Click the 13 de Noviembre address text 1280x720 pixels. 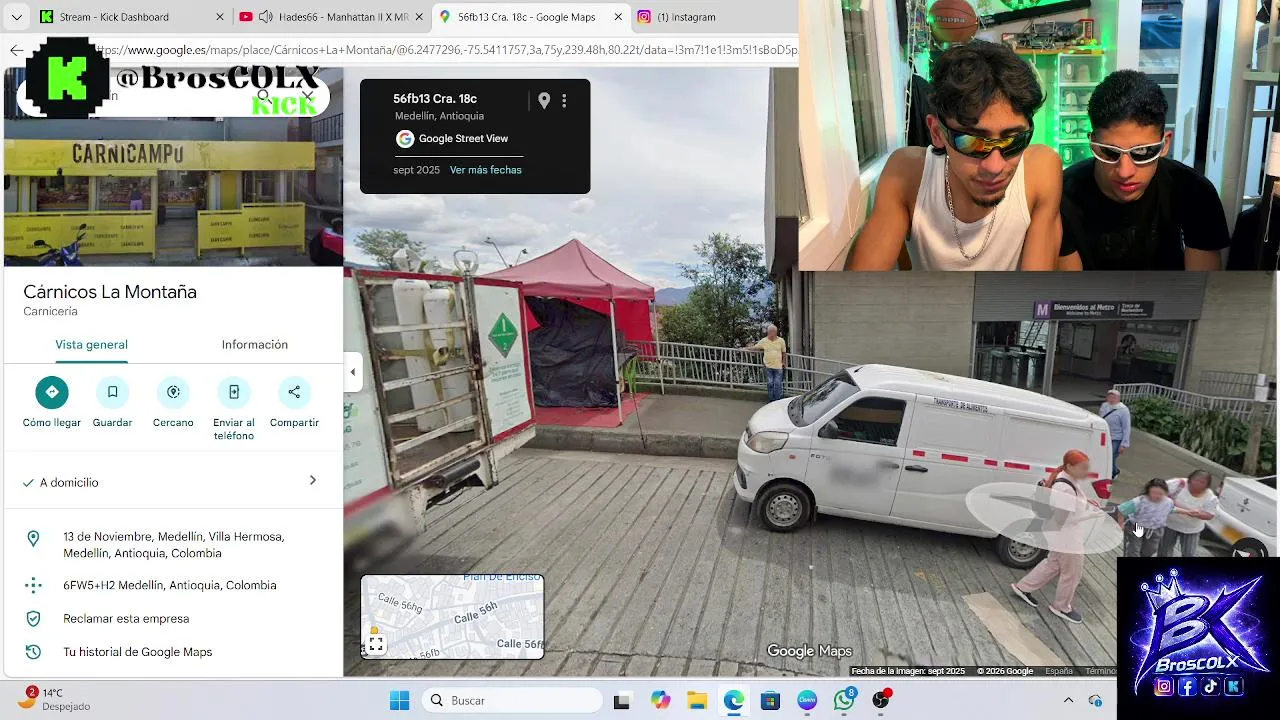(173, 545)
